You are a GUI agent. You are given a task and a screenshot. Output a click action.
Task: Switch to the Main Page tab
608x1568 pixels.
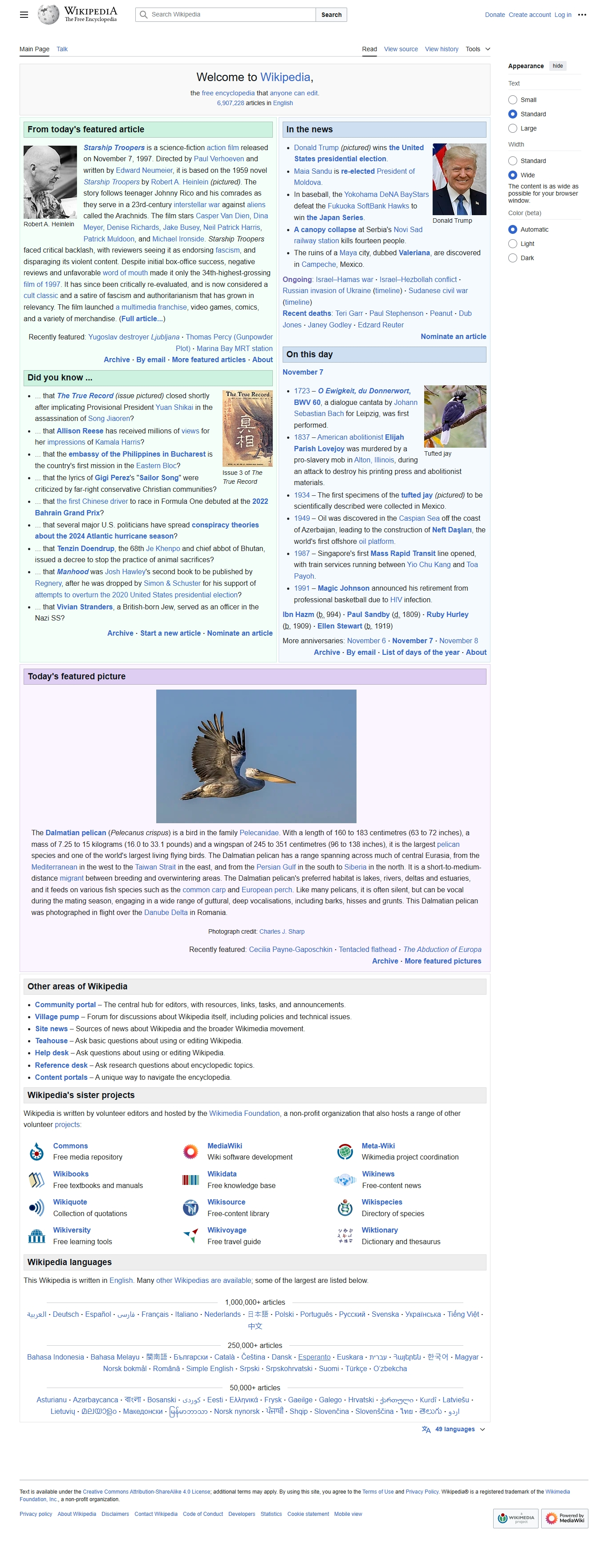click(34, 49)
